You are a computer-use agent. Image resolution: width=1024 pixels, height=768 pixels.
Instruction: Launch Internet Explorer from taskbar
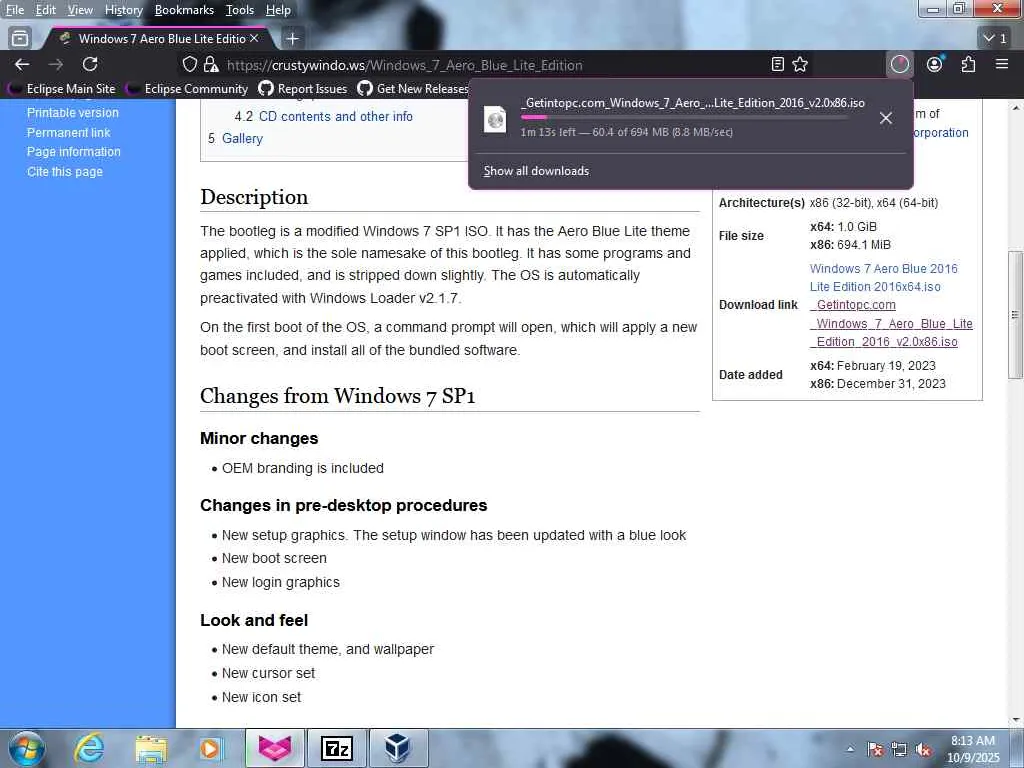pos(89,748)
